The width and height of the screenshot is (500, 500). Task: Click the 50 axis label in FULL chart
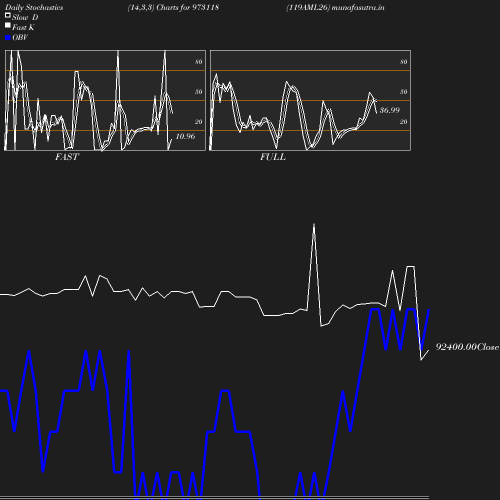click(404, 92)
